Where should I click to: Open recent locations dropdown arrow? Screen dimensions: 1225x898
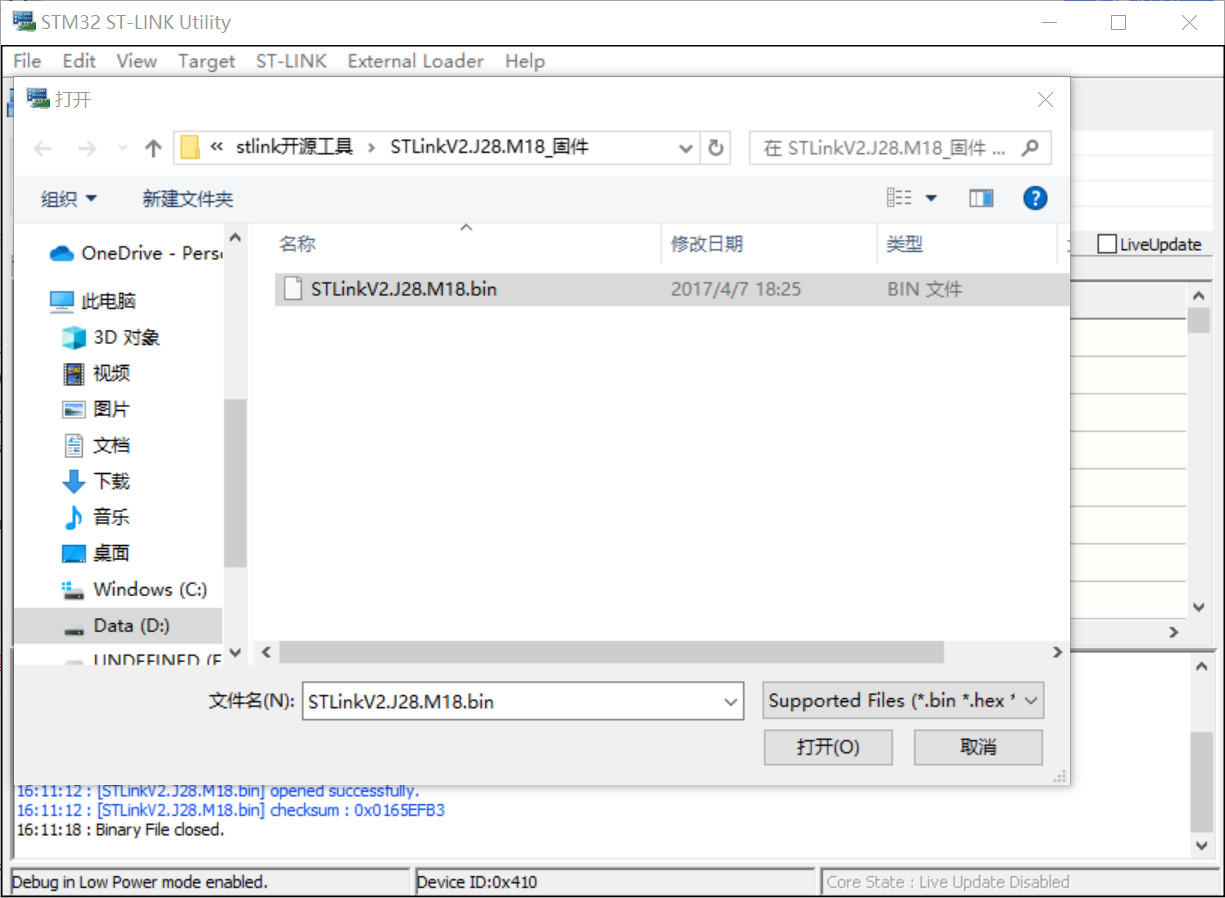click(122, 148)
